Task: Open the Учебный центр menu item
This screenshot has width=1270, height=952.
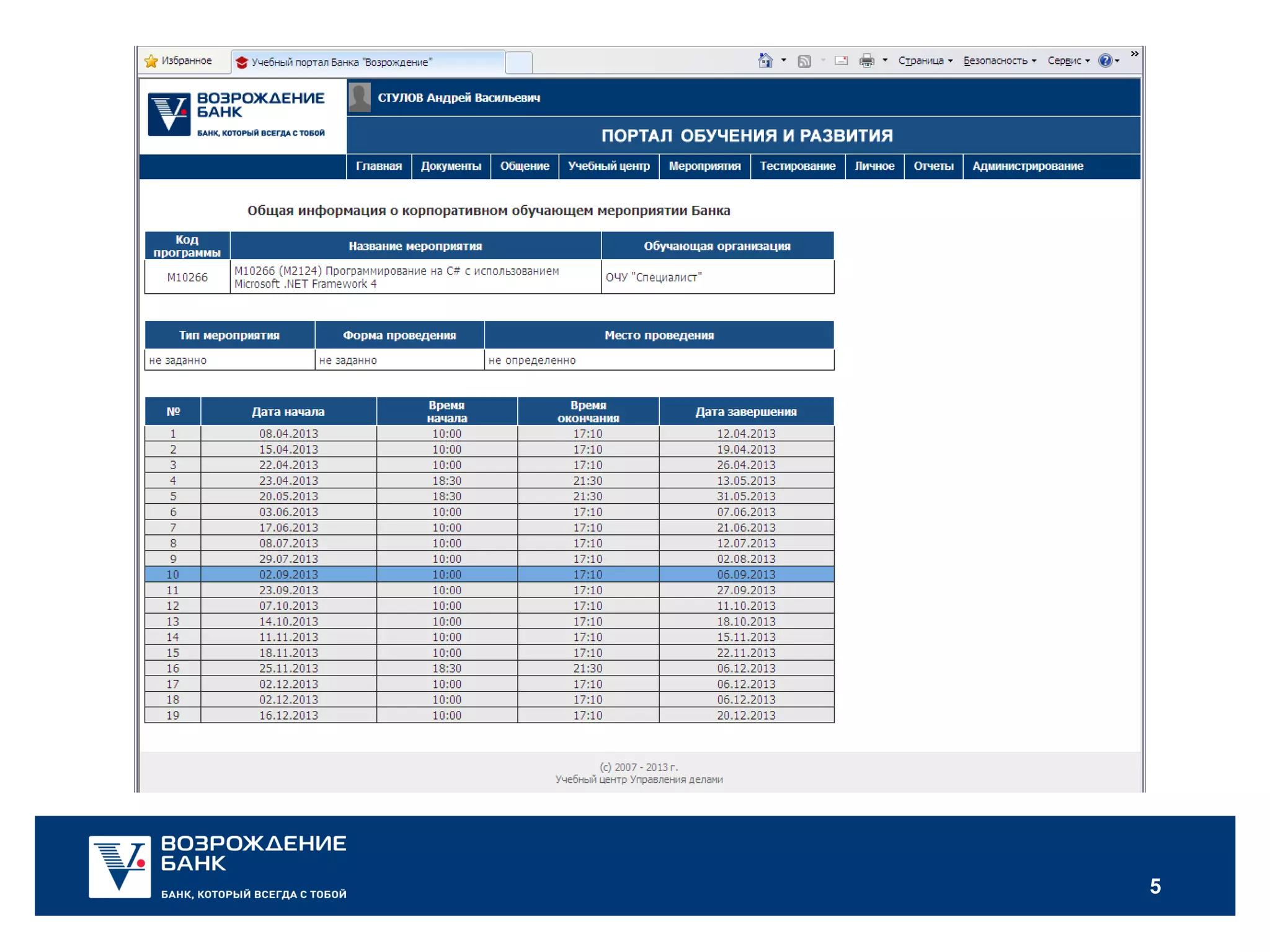Action: coord(608,166)
